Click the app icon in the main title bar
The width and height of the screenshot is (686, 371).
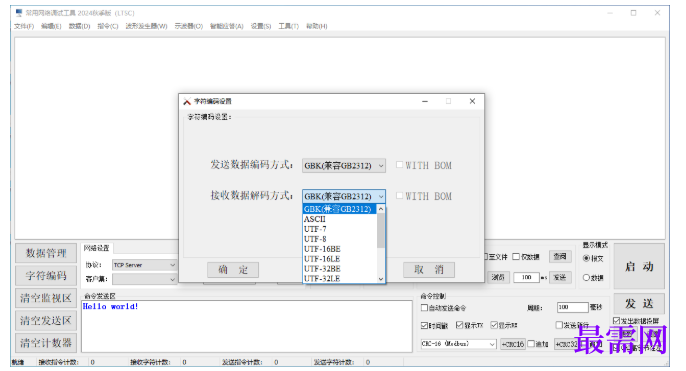coord(19,13)
